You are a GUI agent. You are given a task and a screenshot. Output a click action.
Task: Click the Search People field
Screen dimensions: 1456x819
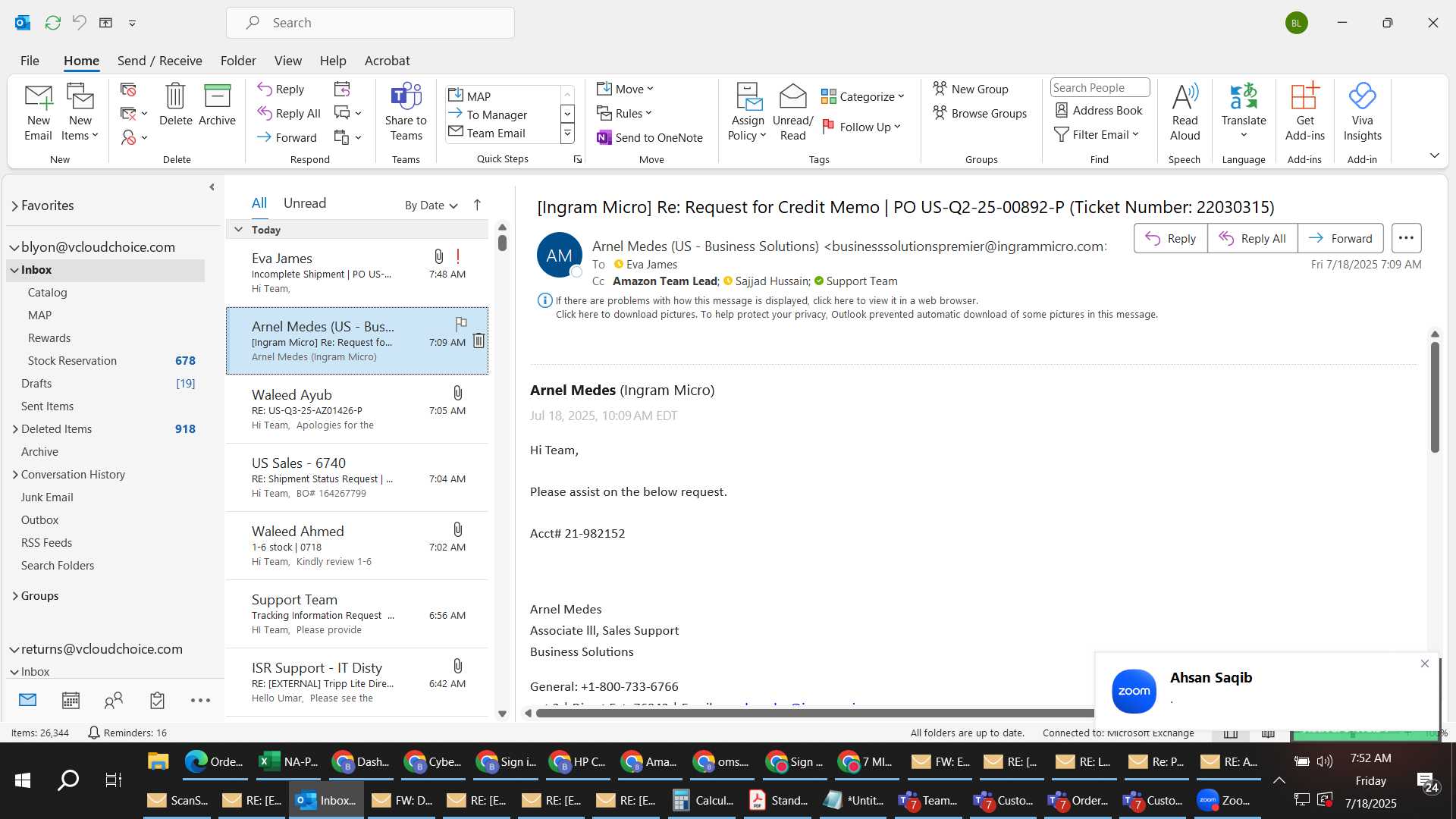(1100, 88)
